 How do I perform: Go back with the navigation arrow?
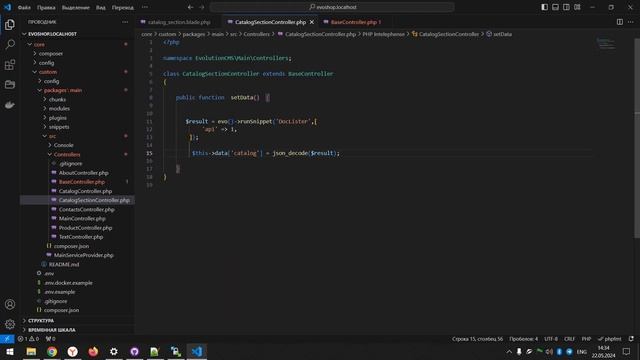[191, 7]
